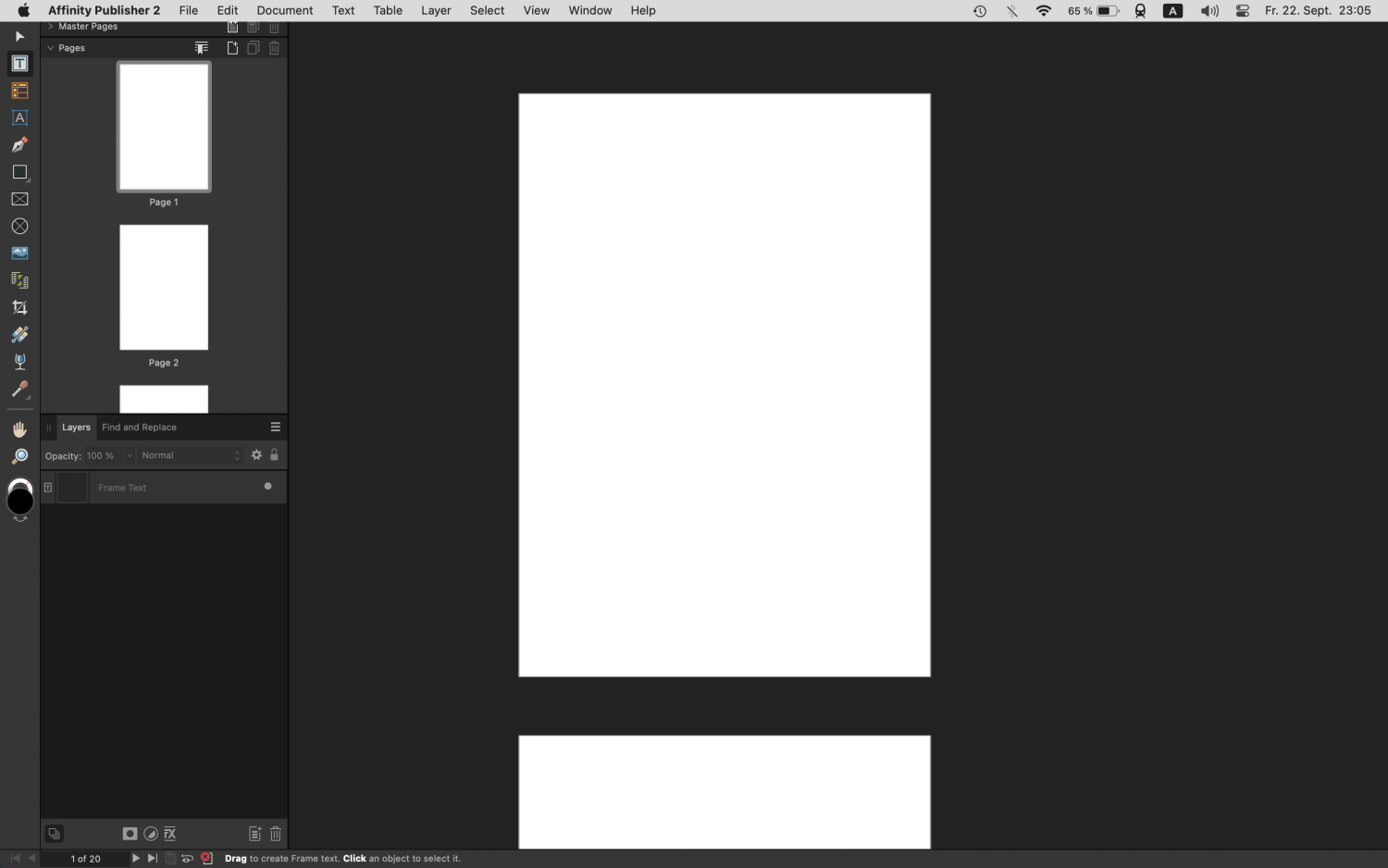Select the Artistic Text tool

point(19,118)
